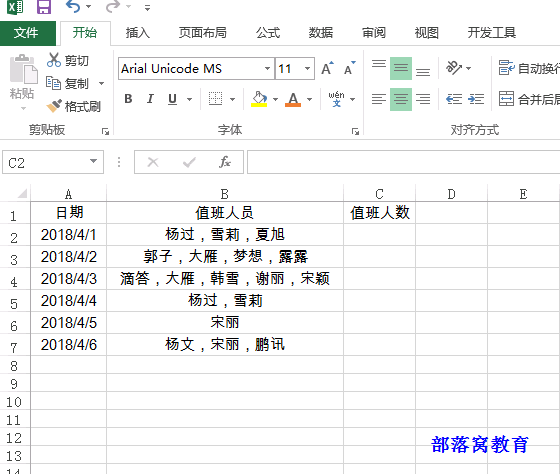Switch to the 插入 tab
Viewport: 560px width, 474px height.
pyautogui.click(x=138, y=33)
